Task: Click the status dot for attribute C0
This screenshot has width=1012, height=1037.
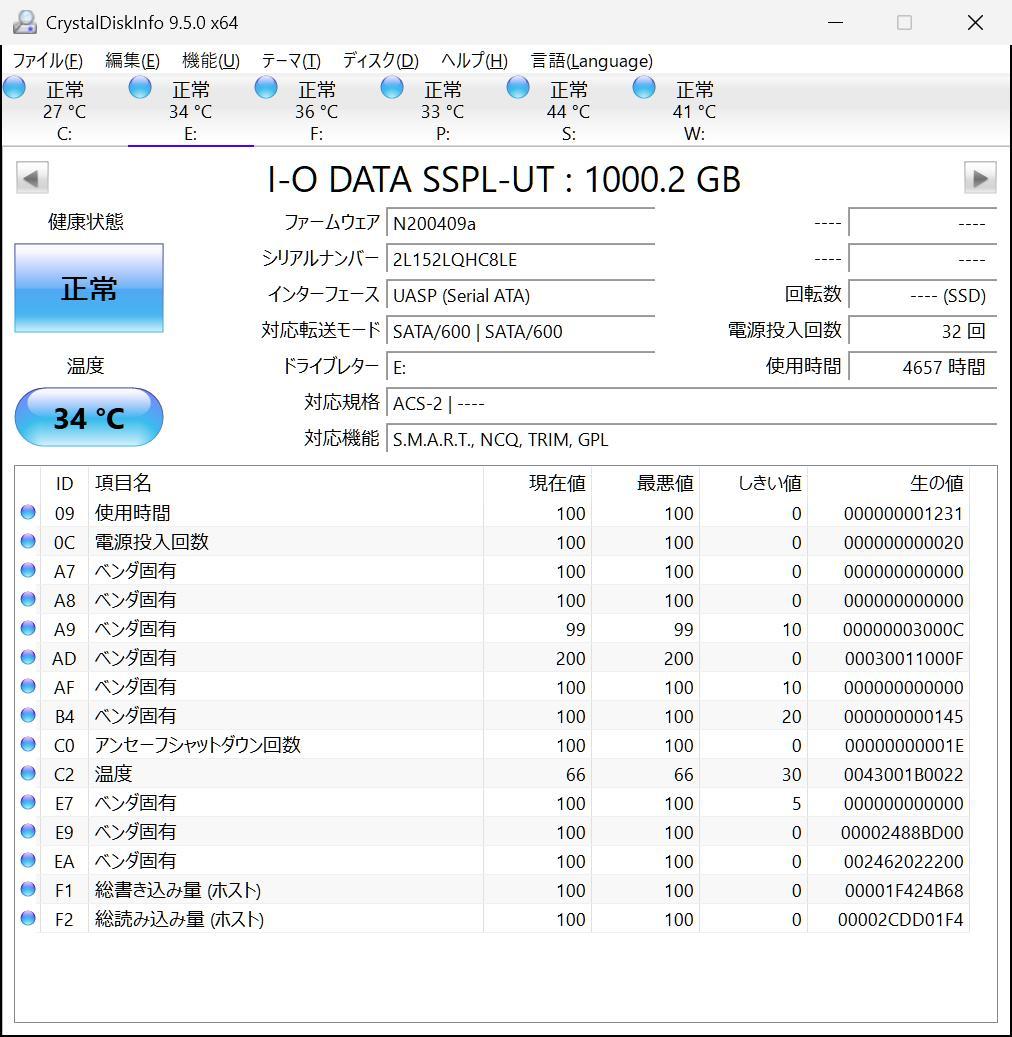Action: pos(28,744)
